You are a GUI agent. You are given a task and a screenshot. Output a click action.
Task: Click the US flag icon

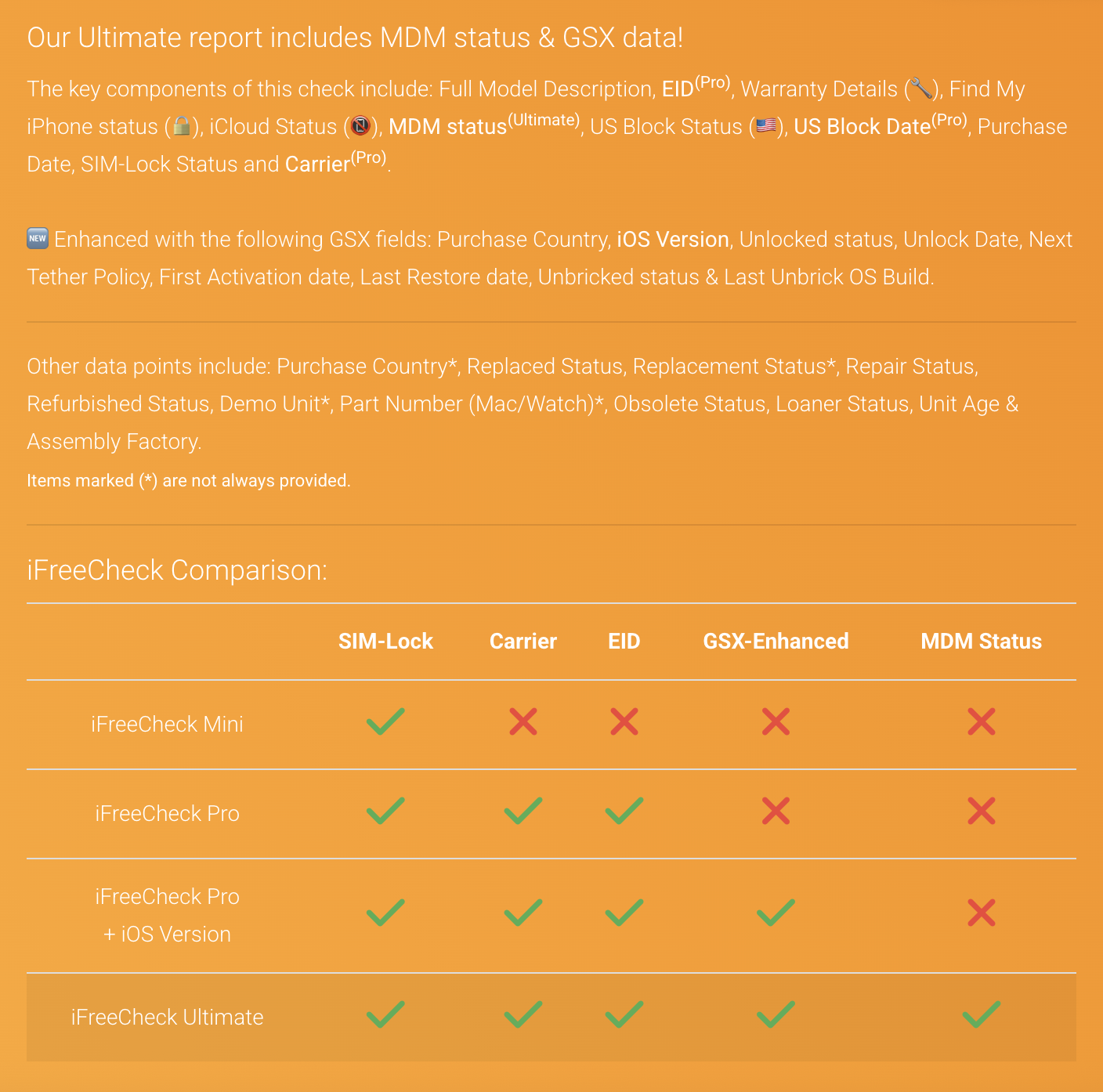(x=766, y=126)
